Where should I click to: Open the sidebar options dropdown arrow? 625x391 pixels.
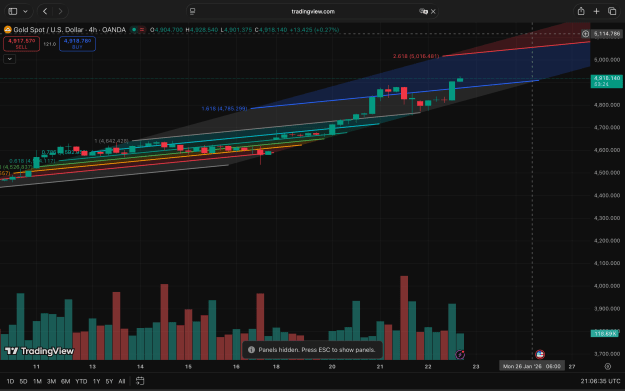click(25, 11)
